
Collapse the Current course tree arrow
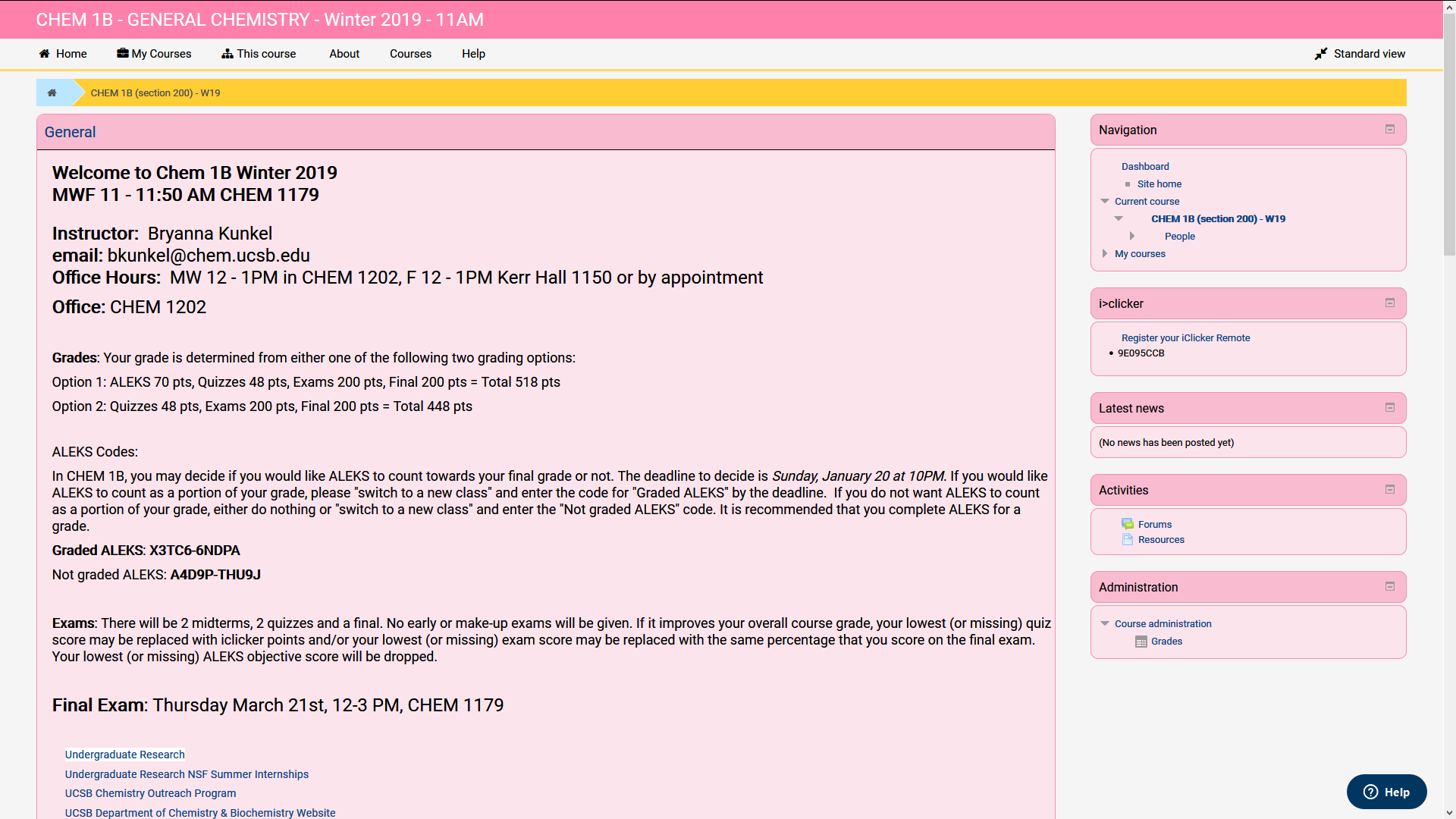(1105, 202)
